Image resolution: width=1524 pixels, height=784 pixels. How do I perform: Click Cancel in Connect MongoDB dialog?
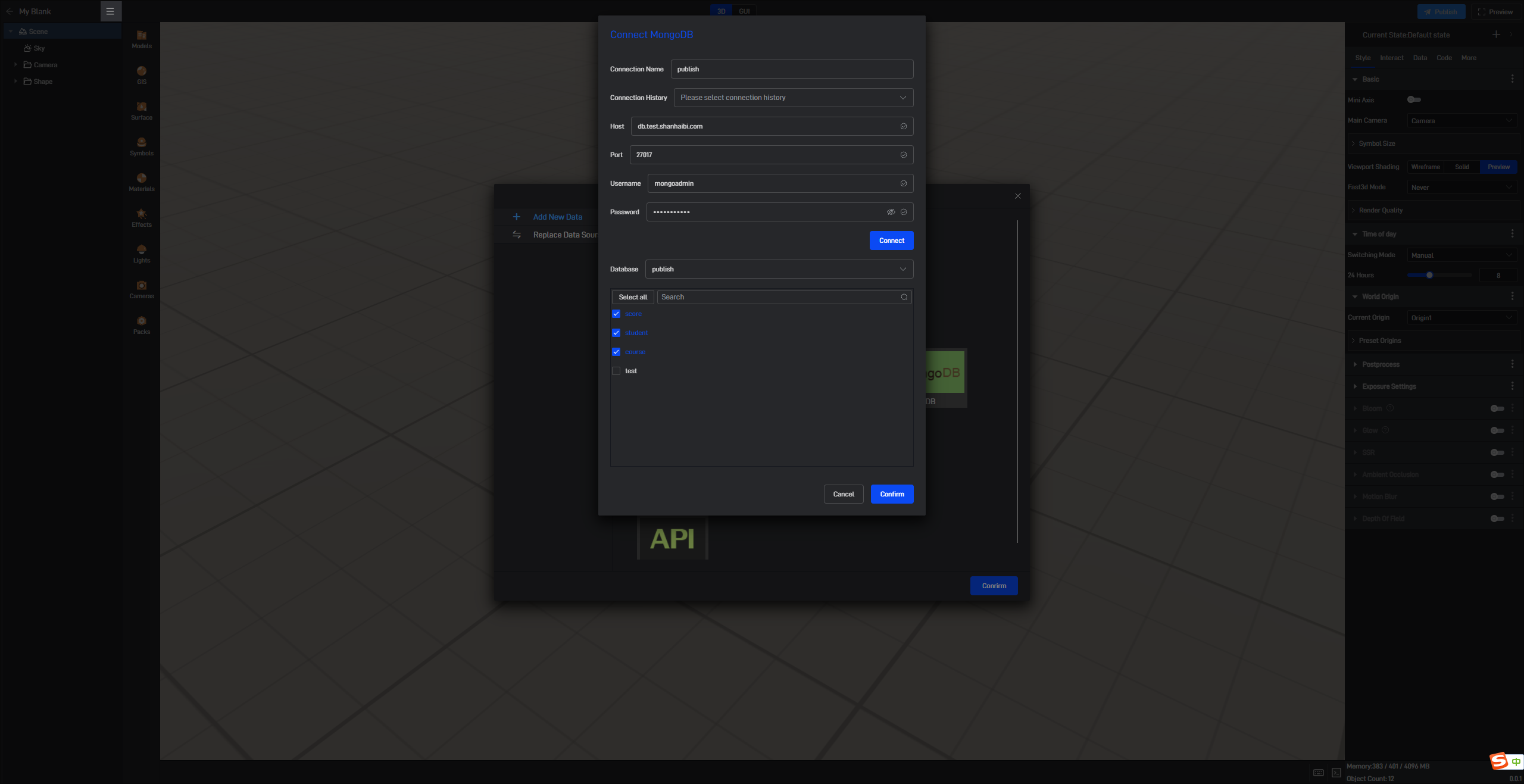coord(844,494)
